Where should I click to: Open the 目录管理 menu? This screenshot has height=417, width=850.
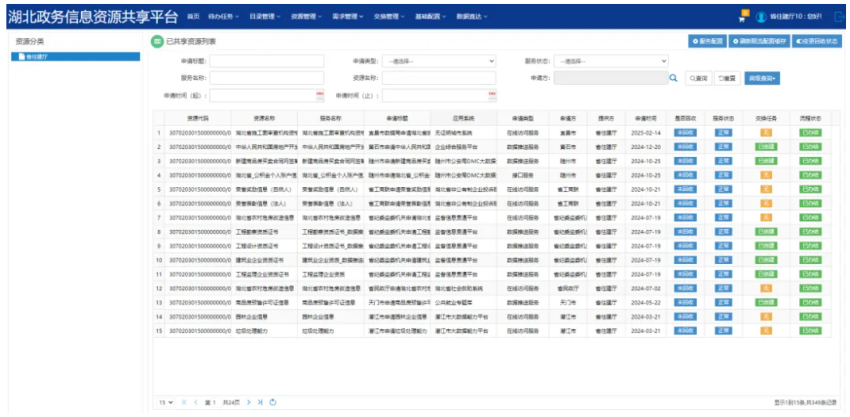tap(264, 17)
